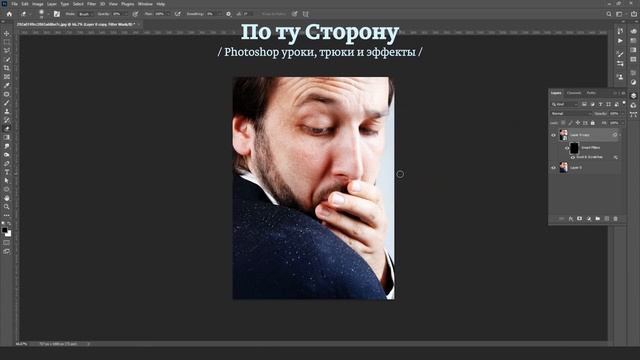Open the File menu
Screen dimensions: 640x360
pos(14,4)
